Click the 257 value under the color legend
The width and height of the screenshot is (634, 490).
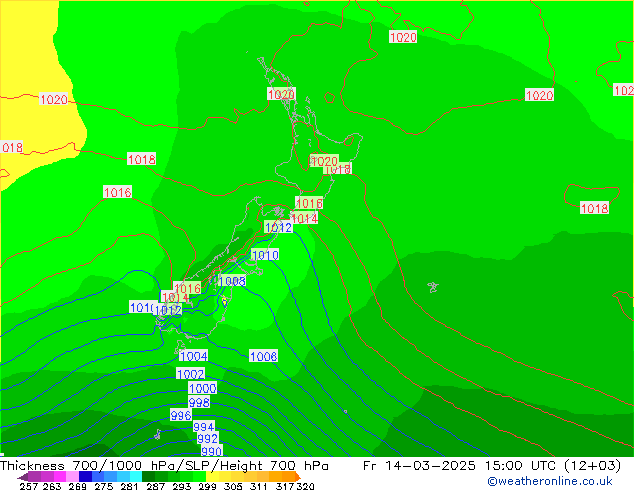pyautogui.click(x=28, y=486)
